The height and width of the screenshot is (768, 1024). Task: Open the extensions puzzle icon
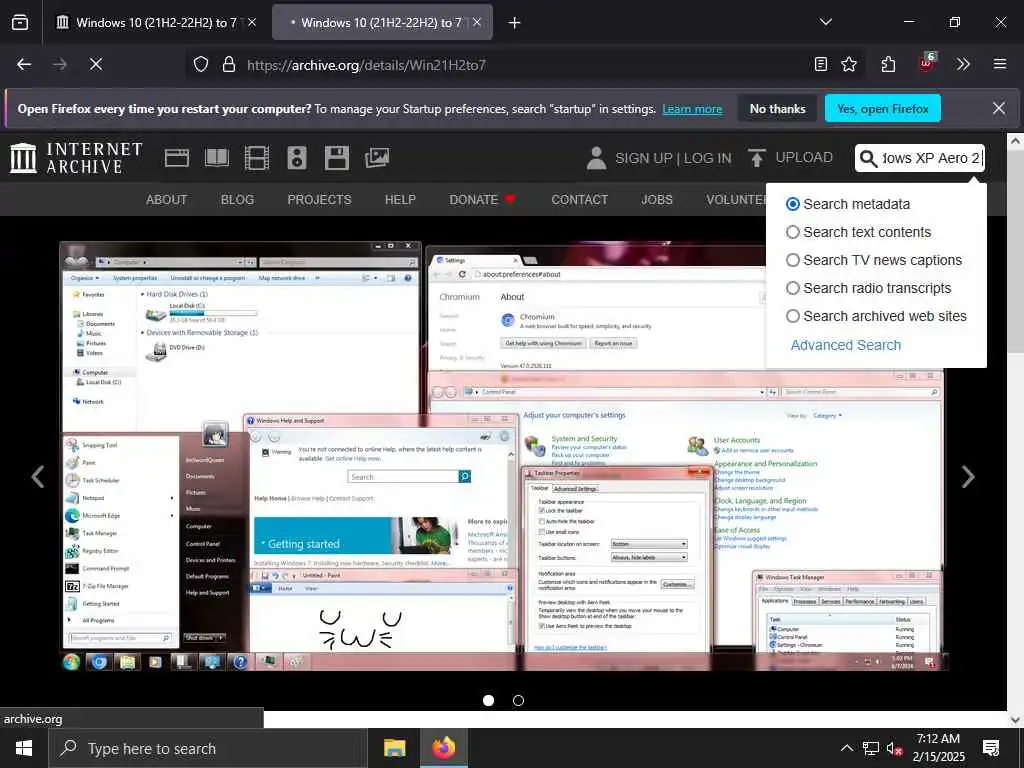(888, 64)
